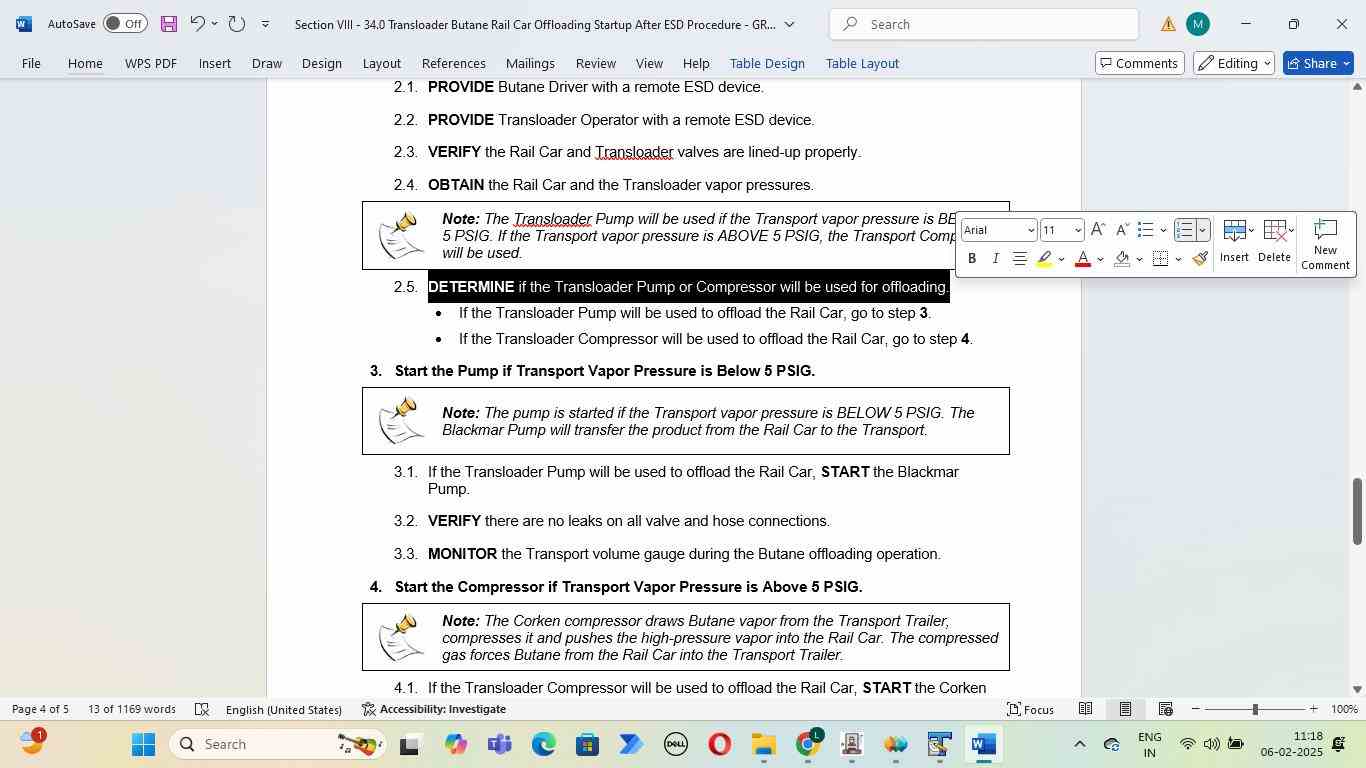
Task: Click the Save icon in title bar
Action: pyautogui.click(x=169, y=23)
